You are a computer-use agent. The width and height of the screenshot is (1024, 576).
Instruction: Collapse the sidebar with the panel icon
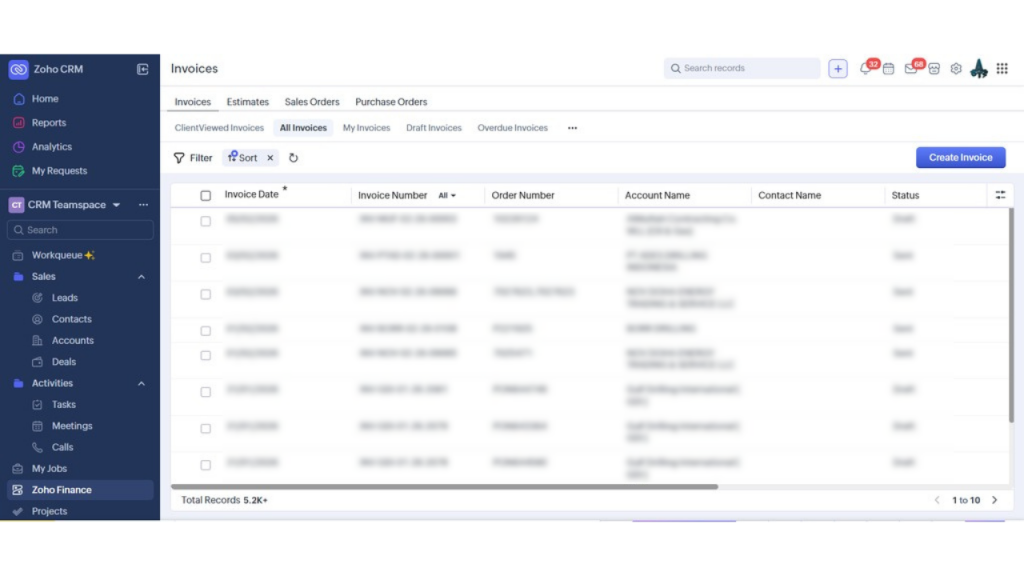click(142, 69)
